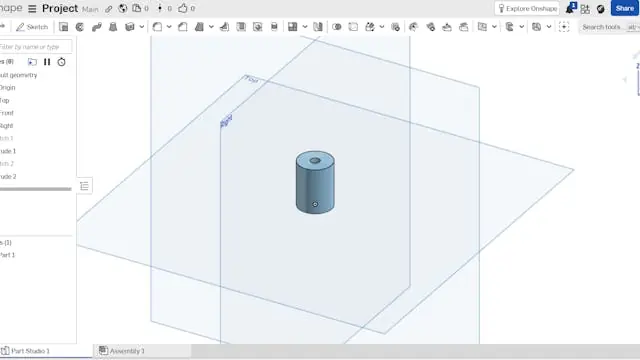Open the hamburger main menu

pos(32,9)
